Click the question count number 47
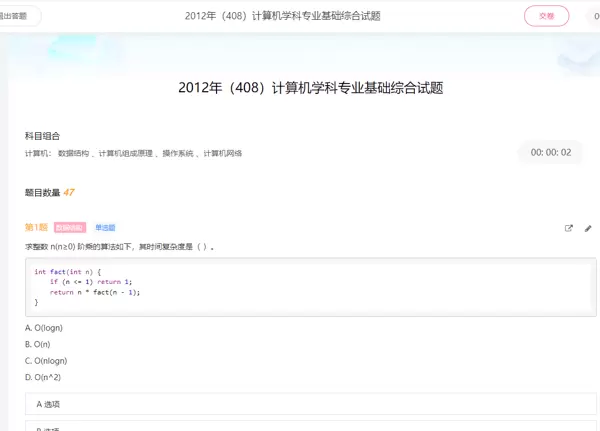Image resolution: width=600 pixels, height=431 pixels. (x=68, y=192)
